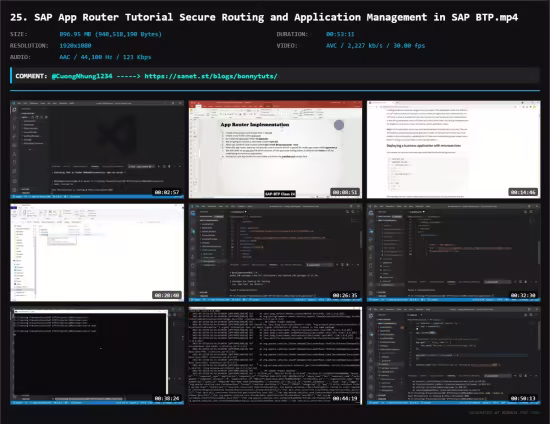This screenshot has height=424, width=550.
Task: Select the resolution value '1920x1080'
Action: coord(75,46)
